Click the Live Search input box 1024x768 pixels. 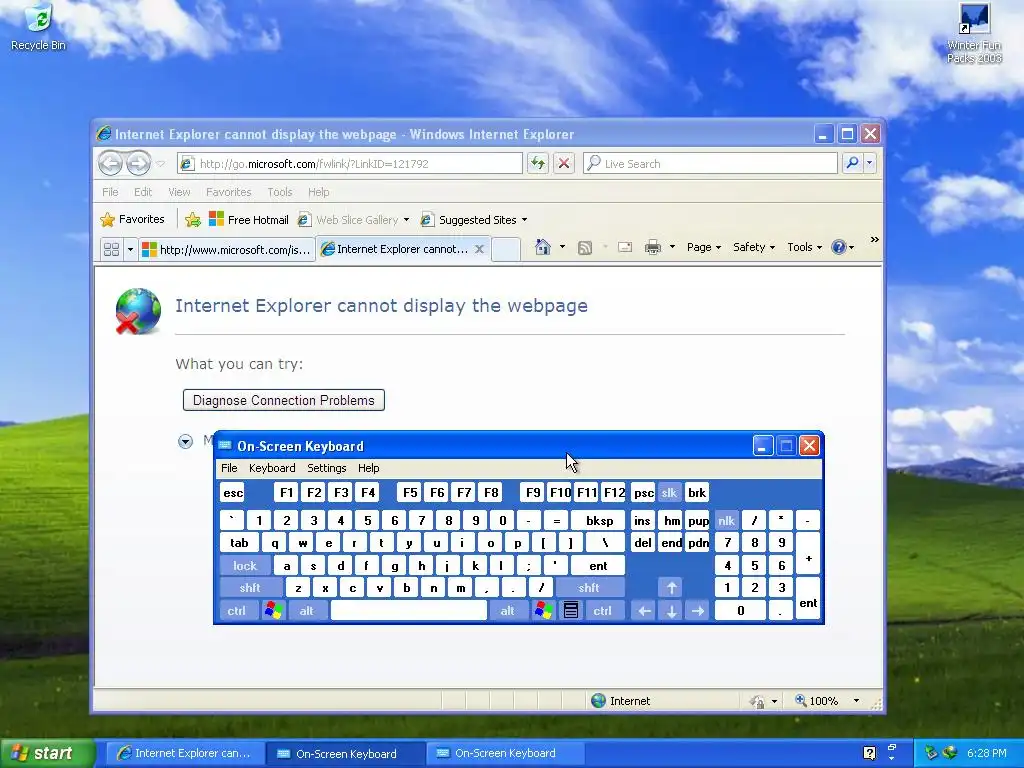point(711,163)
